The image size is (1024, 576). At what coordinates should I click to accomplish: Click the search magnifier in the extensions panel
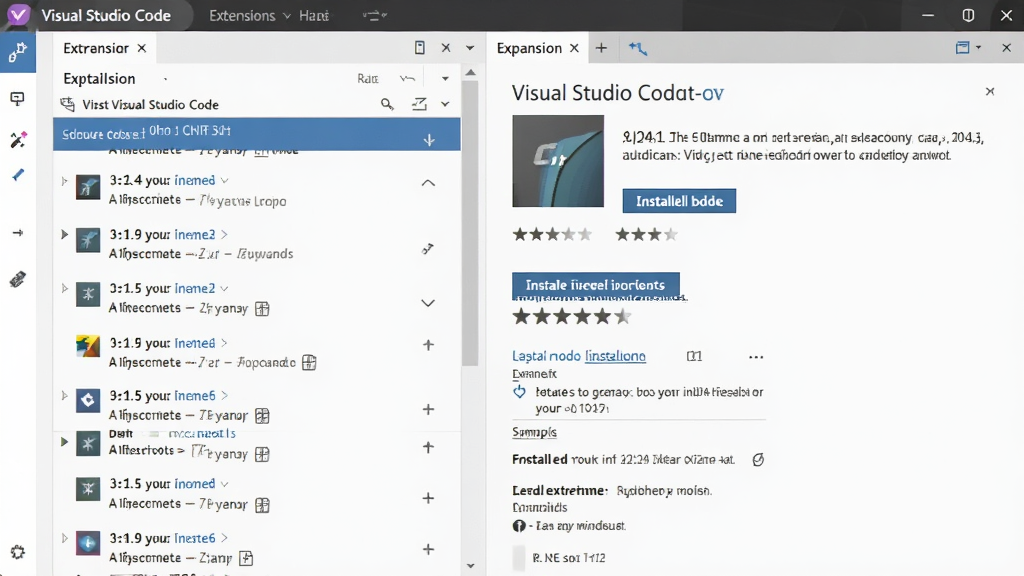(x=387, y=104)
